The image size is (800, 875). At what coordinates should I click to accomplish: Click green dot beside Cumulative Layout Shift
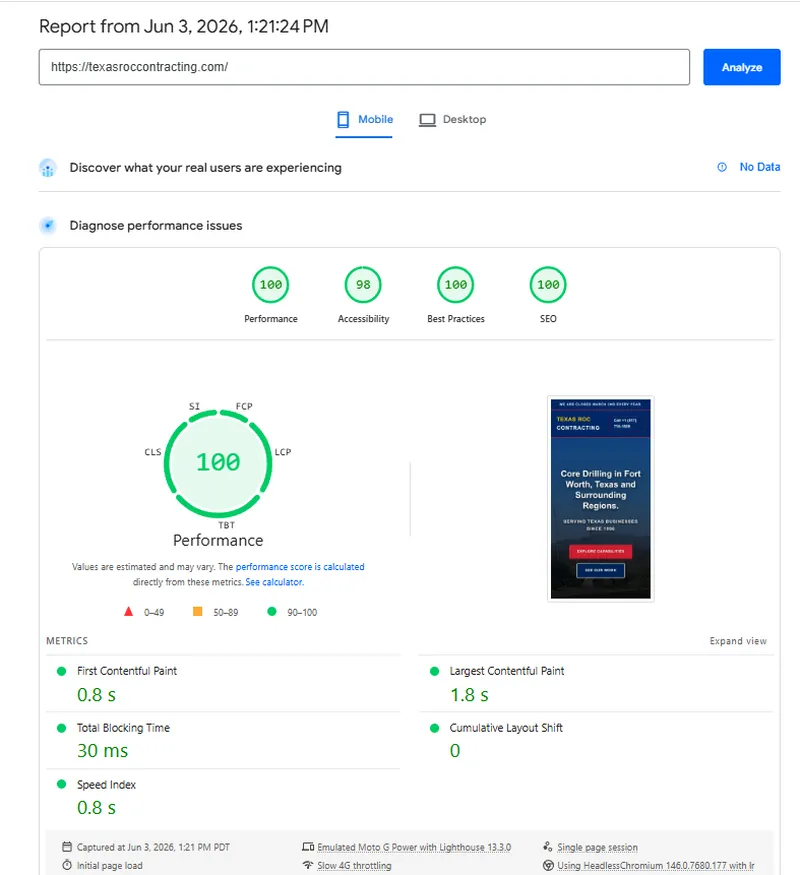pyautogui.click(x=434, y=728)
